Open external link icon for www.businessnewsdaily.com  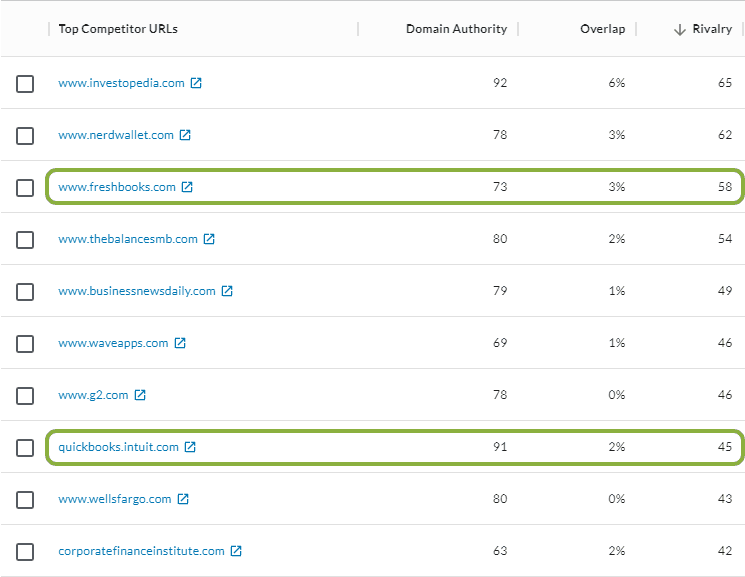point(227,291)
